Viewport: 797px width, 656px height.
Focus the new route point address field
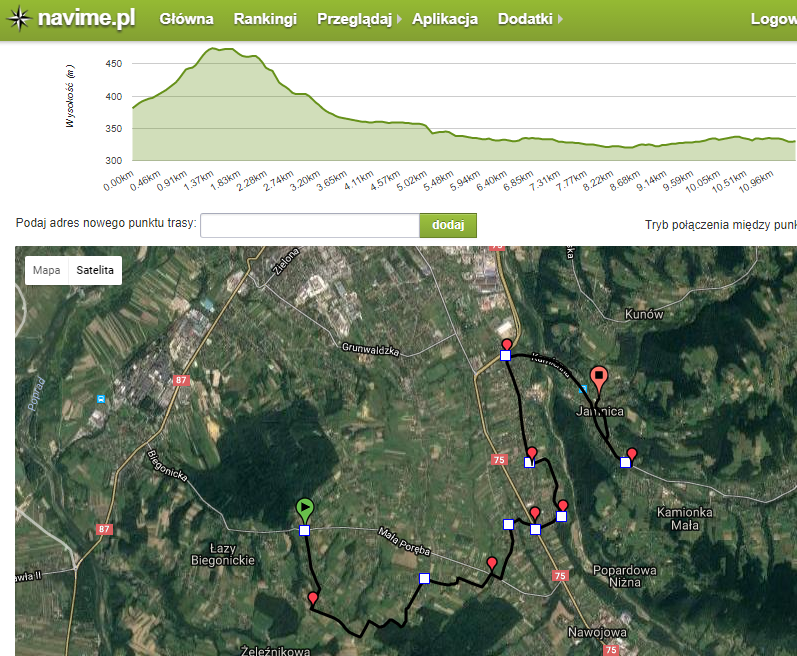pyautogui.click(x=309, y=225)
